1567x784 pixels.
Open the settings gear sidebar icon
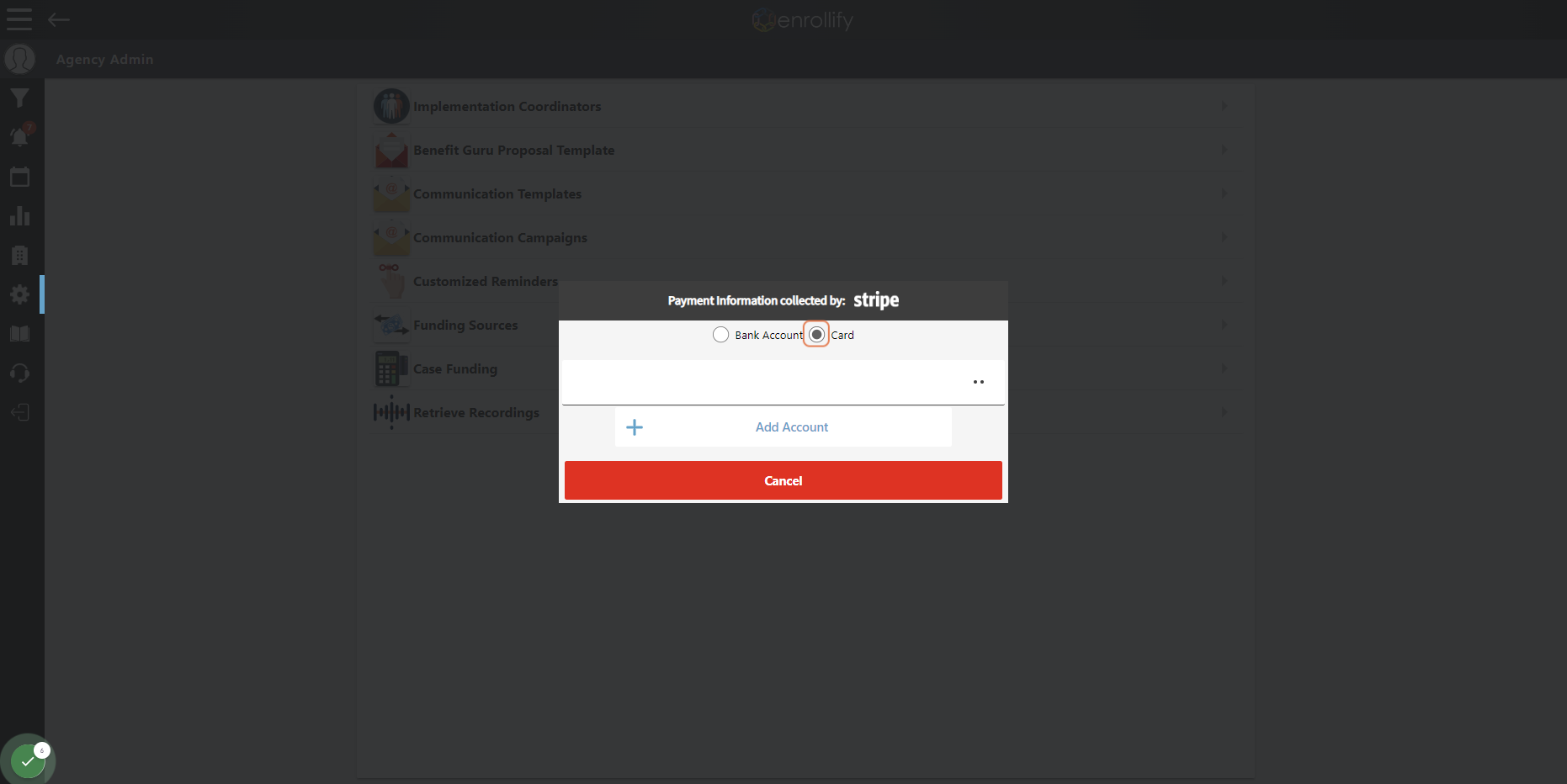[19, 294]
